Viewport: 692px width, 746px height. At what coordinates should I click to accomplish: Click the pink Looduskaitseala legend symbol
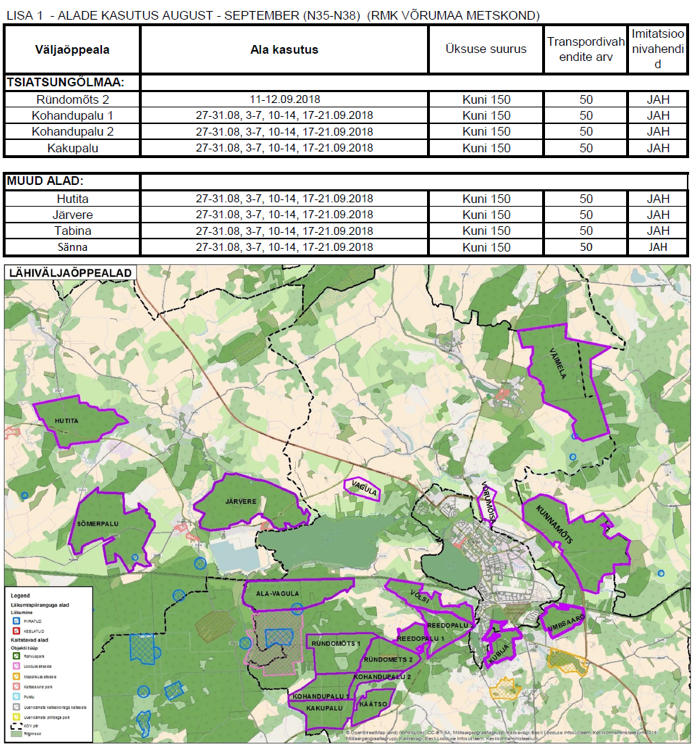[x=16, y=666]
